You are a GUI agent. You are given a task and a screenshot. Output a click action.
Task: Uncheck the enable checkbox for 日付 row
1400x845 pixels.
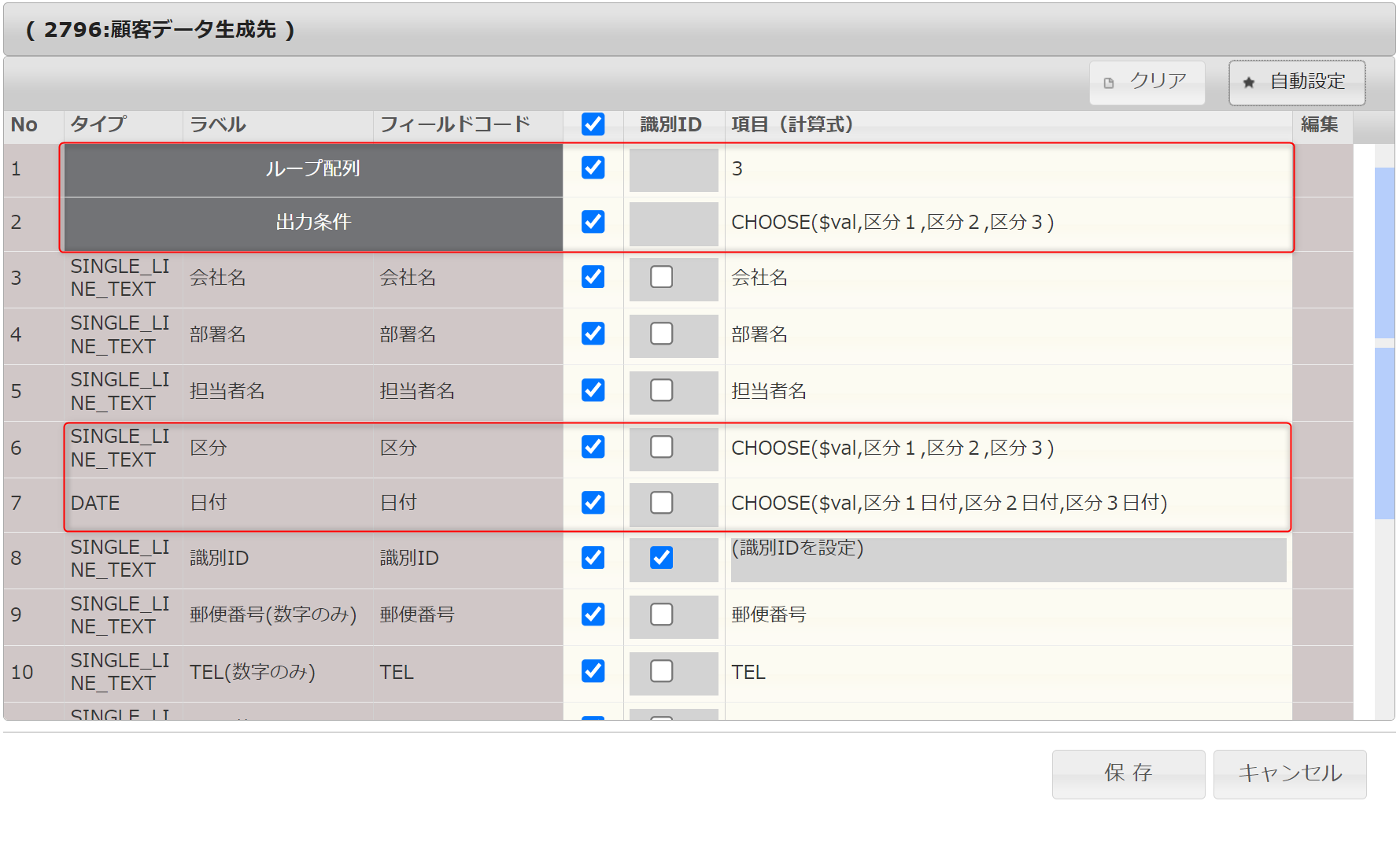(x=593, y=502)
